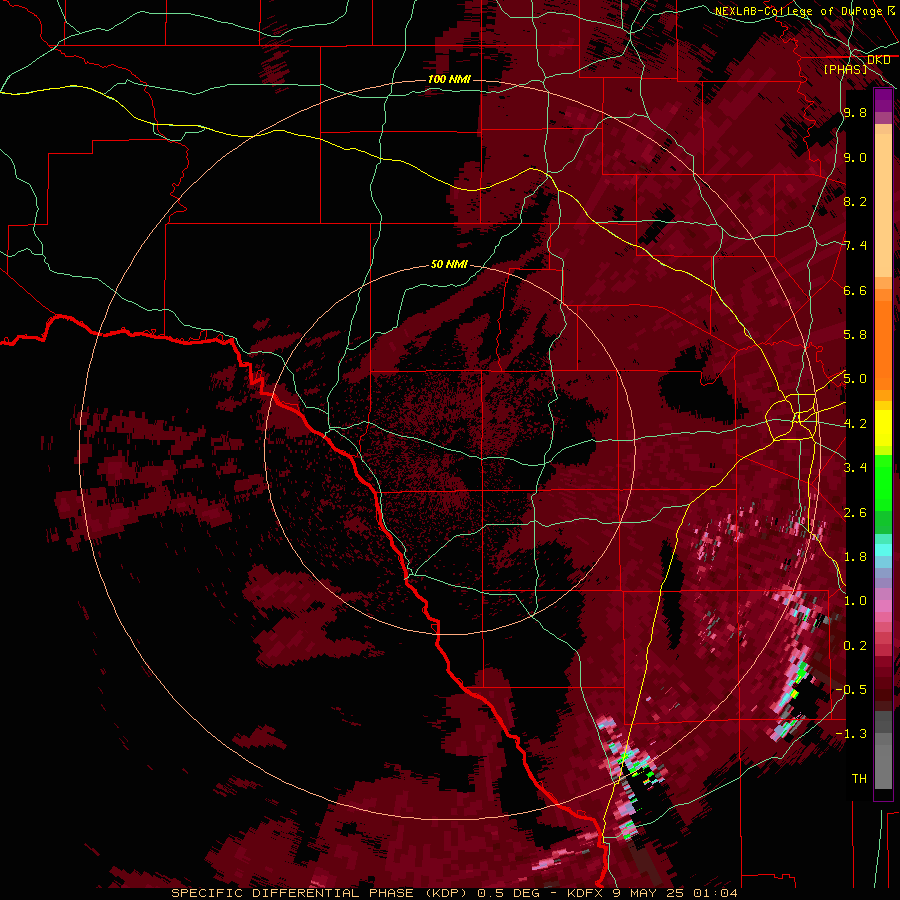
Task: Click the NEXLAB-College of DuPage credit text
Action: coord(799,11)
